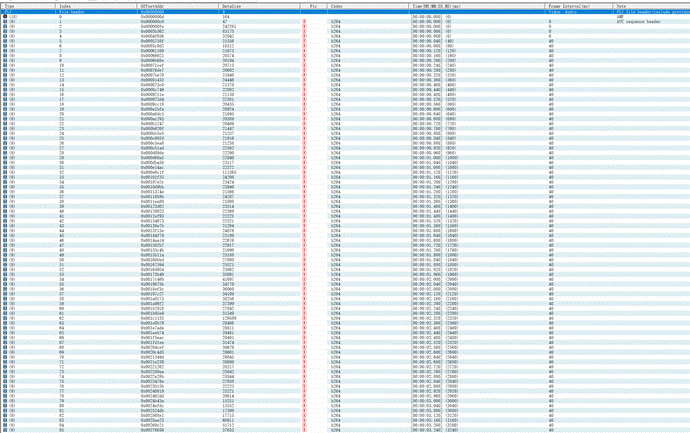This screenshot has height=433, width=690.
Task: Click the red Pic marker in index 14 row
Action: 305,85
